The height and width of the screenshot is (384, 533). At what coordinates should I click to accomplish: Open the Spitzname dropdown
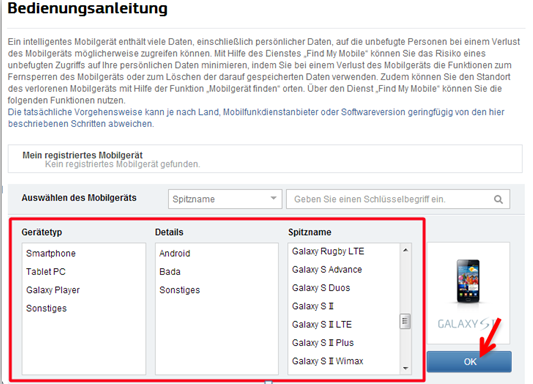pos(225,199)
